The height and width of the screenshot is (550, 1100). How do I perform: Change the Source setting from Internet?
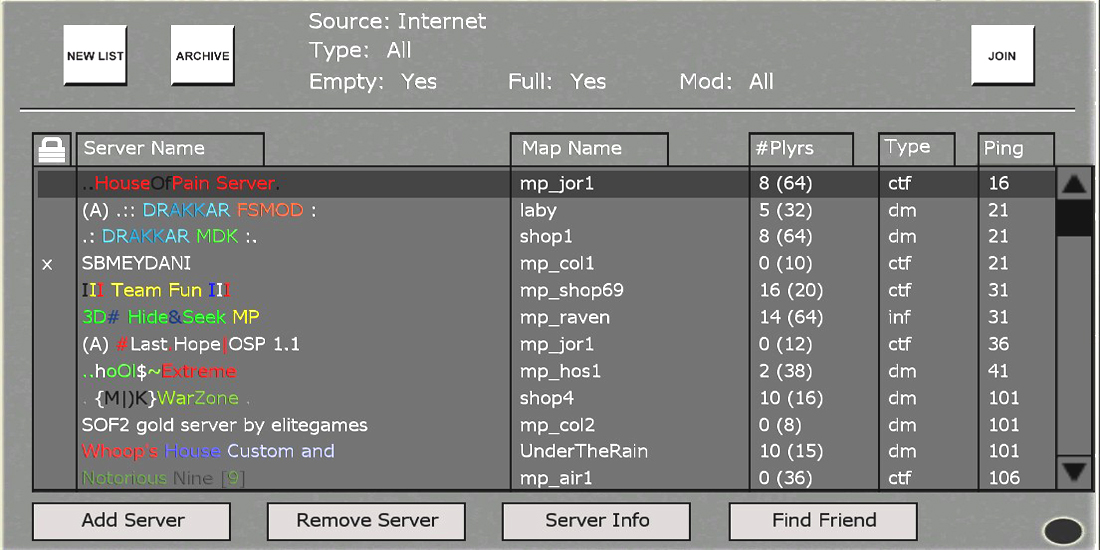point(442,21)
